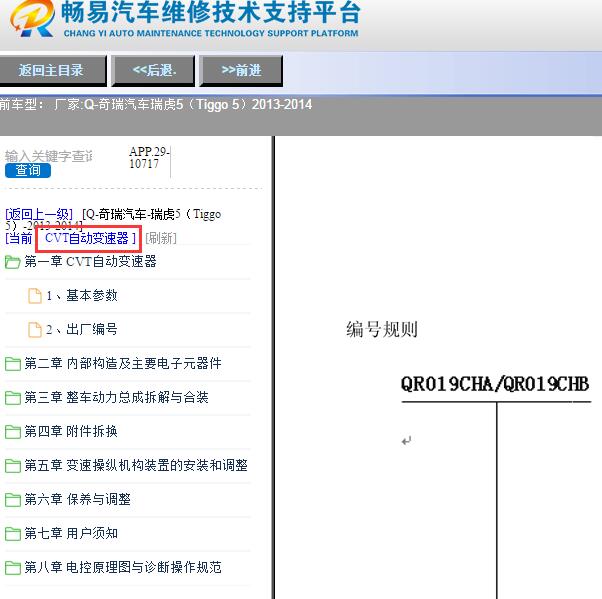Click the 编号规则 heading in document
This screenshot has height=599, width=602.
[x=382, y=329]
